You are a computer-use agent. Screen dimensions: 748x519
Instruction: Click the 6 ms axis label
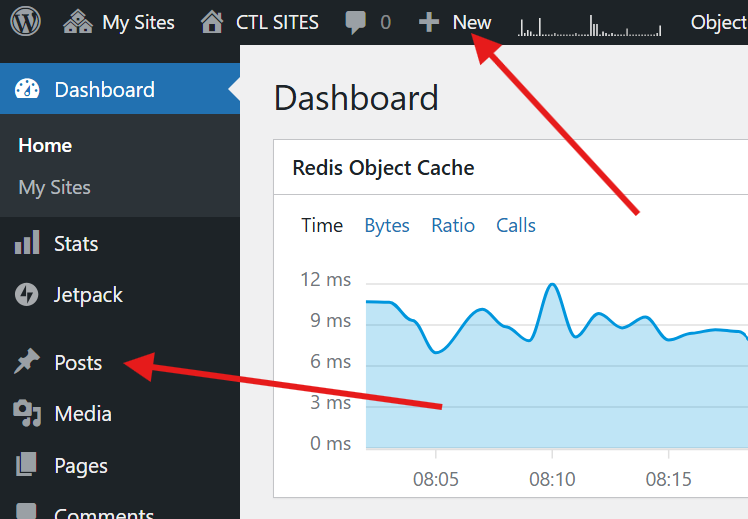[331, 362]
